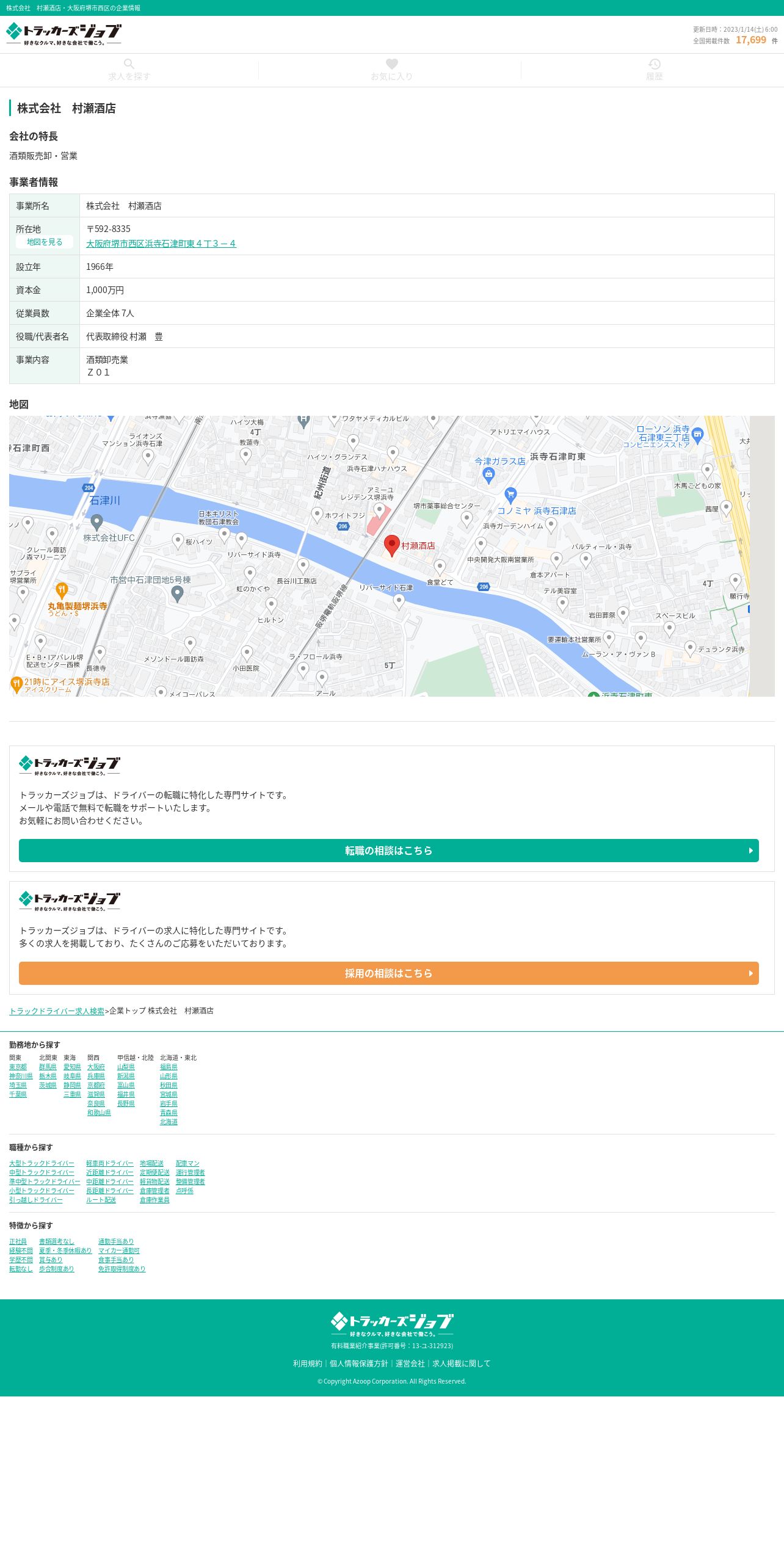Click the 転職の相談はこちら green button
Image resolution: width=784 pixels, height=1568 pixels.
coord(389,851)
